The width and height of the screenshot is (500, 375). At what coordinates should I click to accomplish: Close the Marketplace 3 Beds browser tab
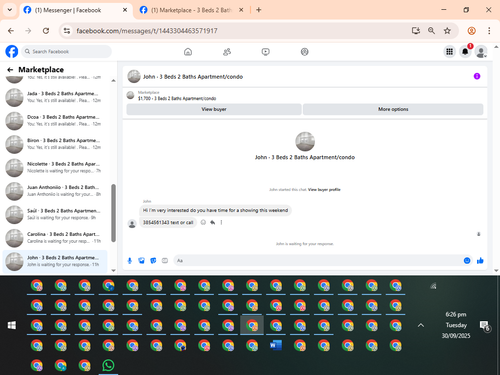(x=241, y=10)
